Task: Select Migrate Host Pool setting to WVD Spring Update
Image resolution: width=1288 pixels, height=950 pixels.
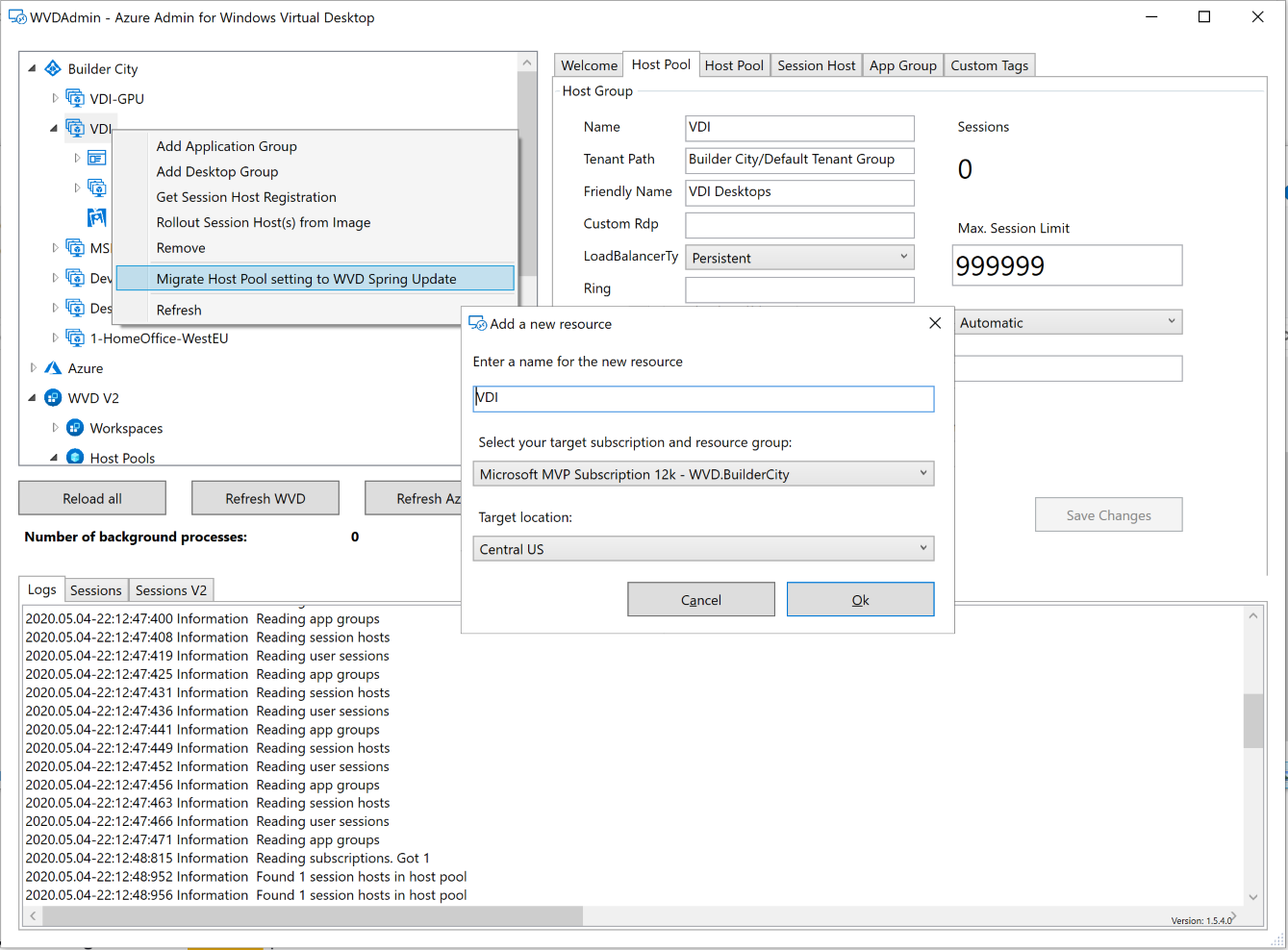Action: (x=316, y=279)
